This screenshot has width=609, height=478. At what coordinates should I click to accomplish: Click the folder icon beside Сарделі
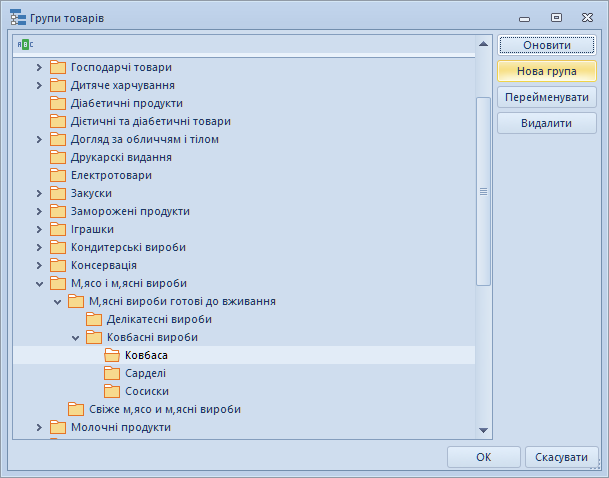click(x=111, y=373)
